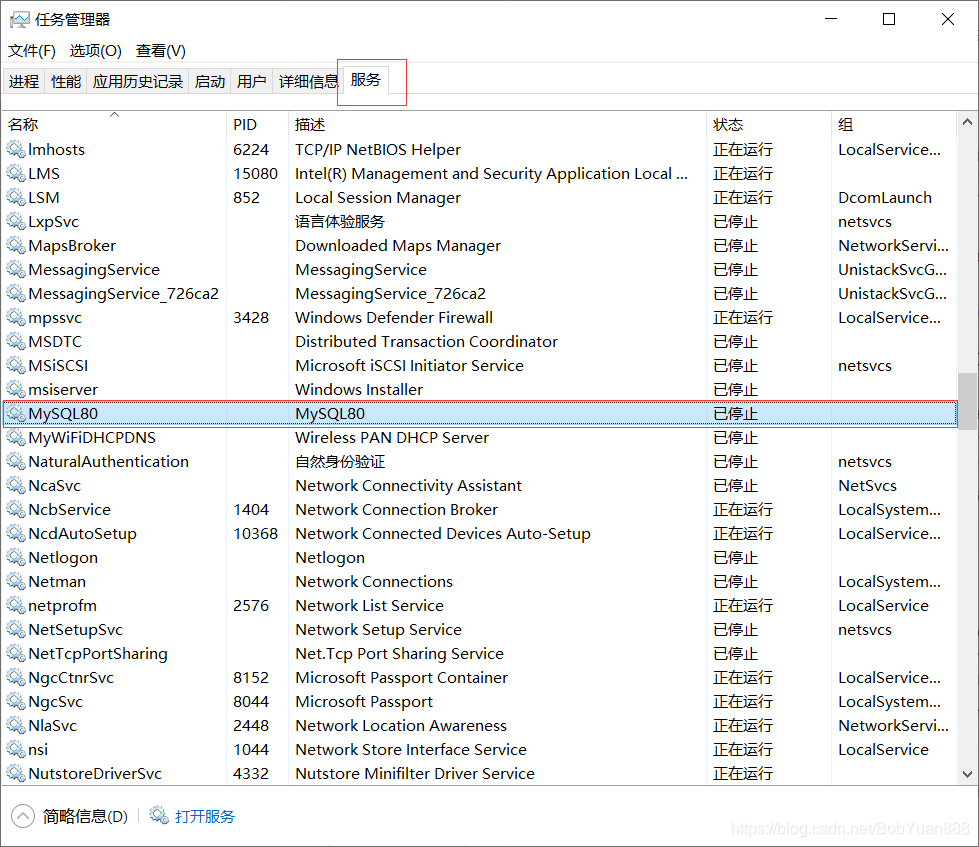This screenshot has width=979, height=847.
Task: Click the nsi service name
Action: coord(38,750)
